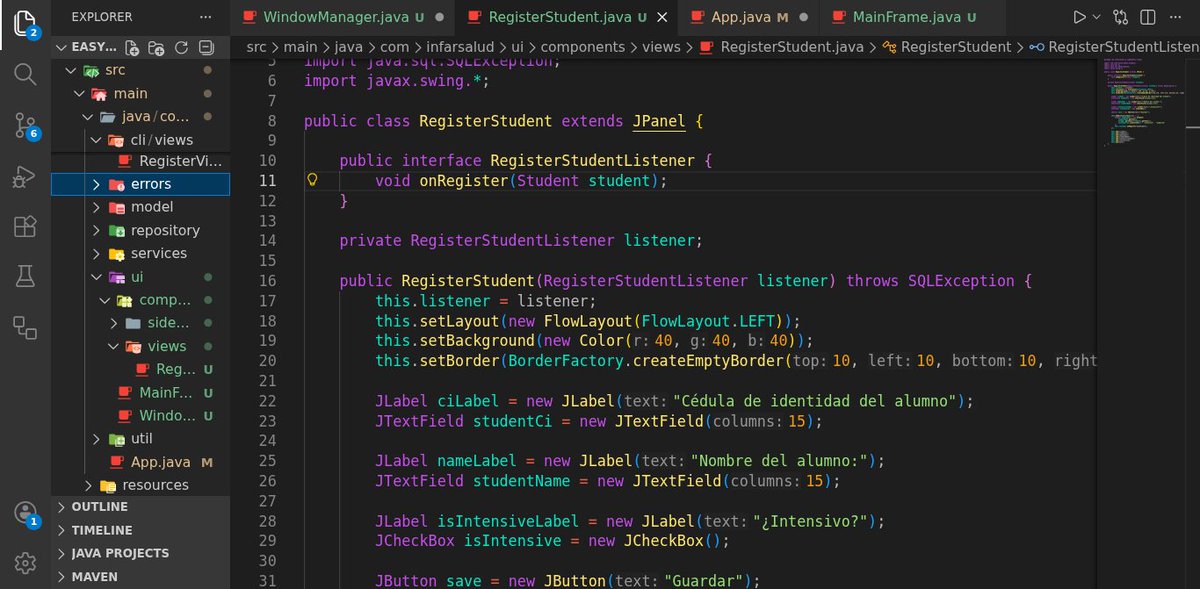The height and width of the screenshot is (589, 1200).
Task: Collapse the EASY... project root section
Action: (x=84, y=48)
